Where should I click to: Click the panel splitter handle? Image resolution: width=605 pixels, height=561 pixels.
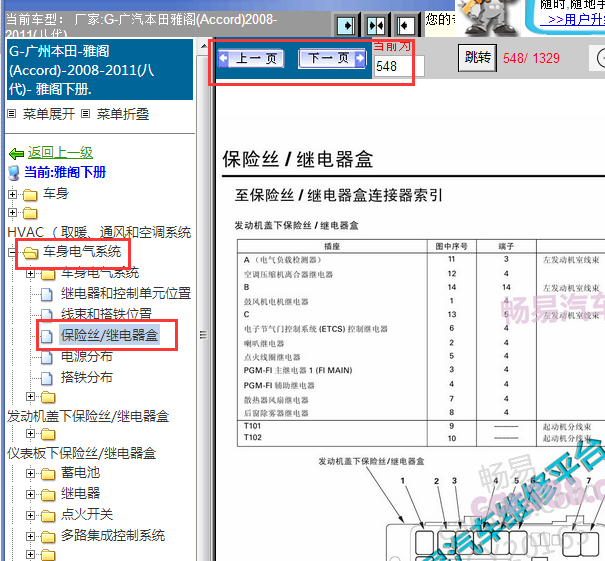point(203,335)
